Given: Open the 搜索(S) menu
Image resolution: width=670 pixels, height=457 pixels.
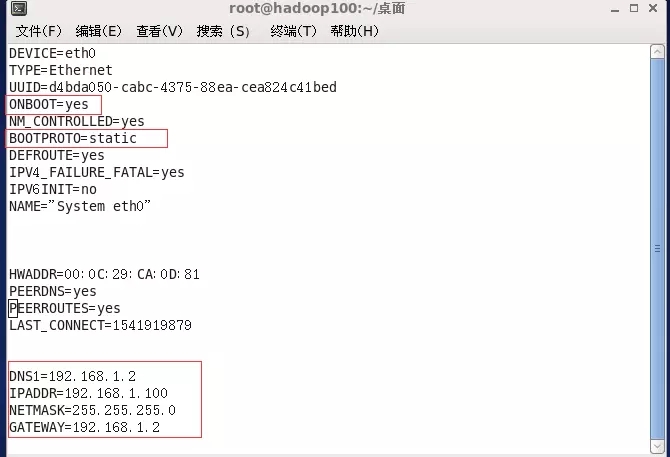Looking at the screenshot, I should tap(224, 31).
